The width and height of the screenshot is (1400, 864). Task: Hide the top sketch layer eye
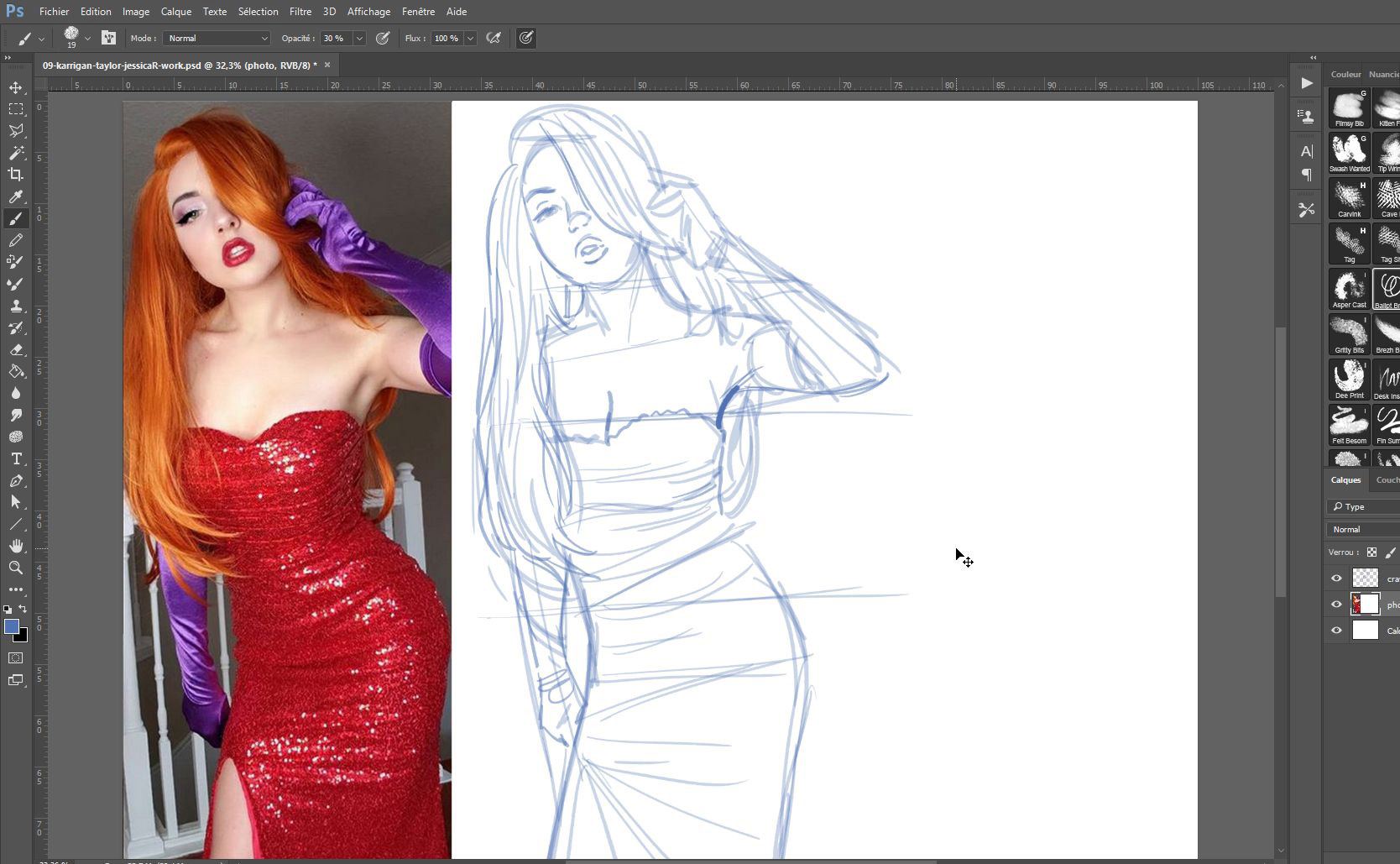(x=1337, y=578)
